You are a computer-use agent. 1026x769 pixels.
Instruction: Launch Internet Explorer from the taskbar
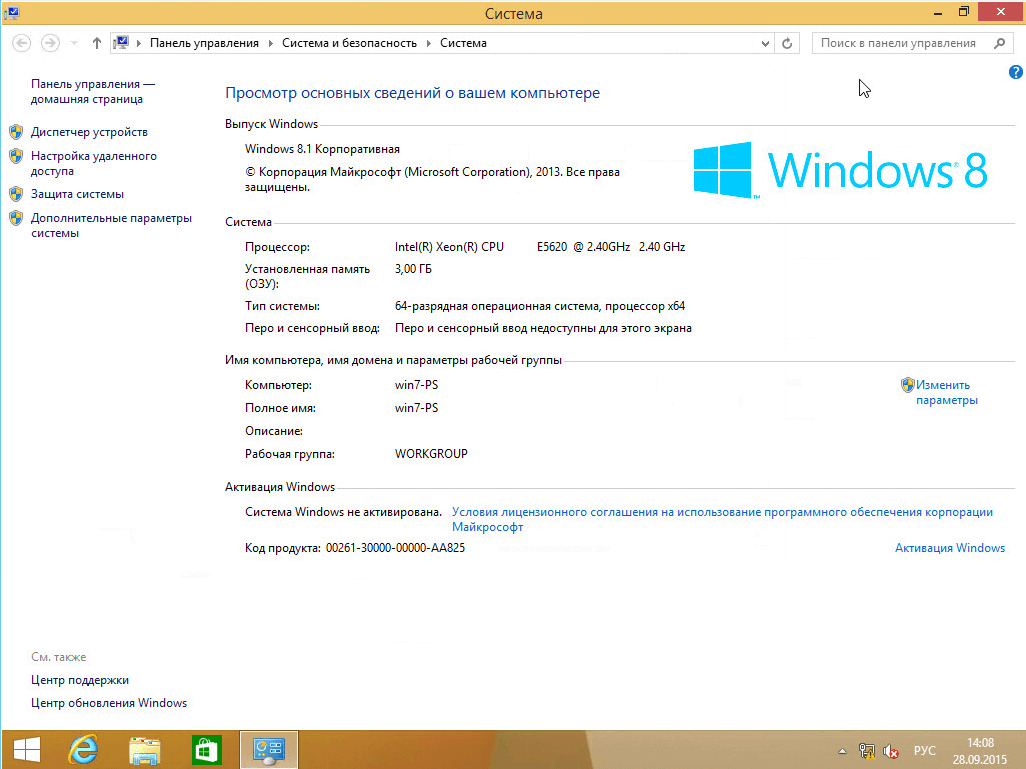(83, 750)
